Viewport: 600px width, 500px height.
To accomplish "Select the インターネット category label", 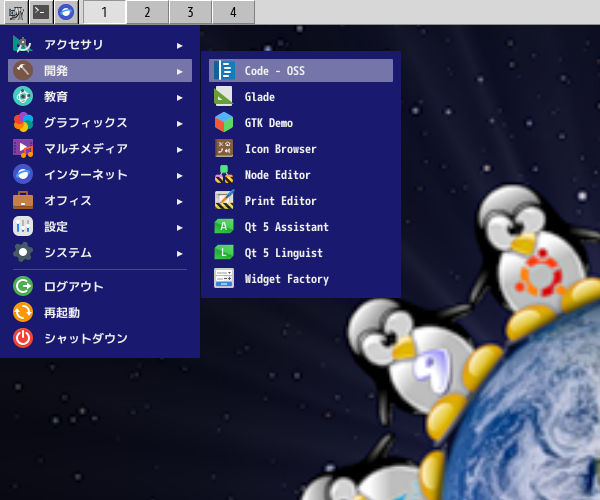I will tap(86, 174).
